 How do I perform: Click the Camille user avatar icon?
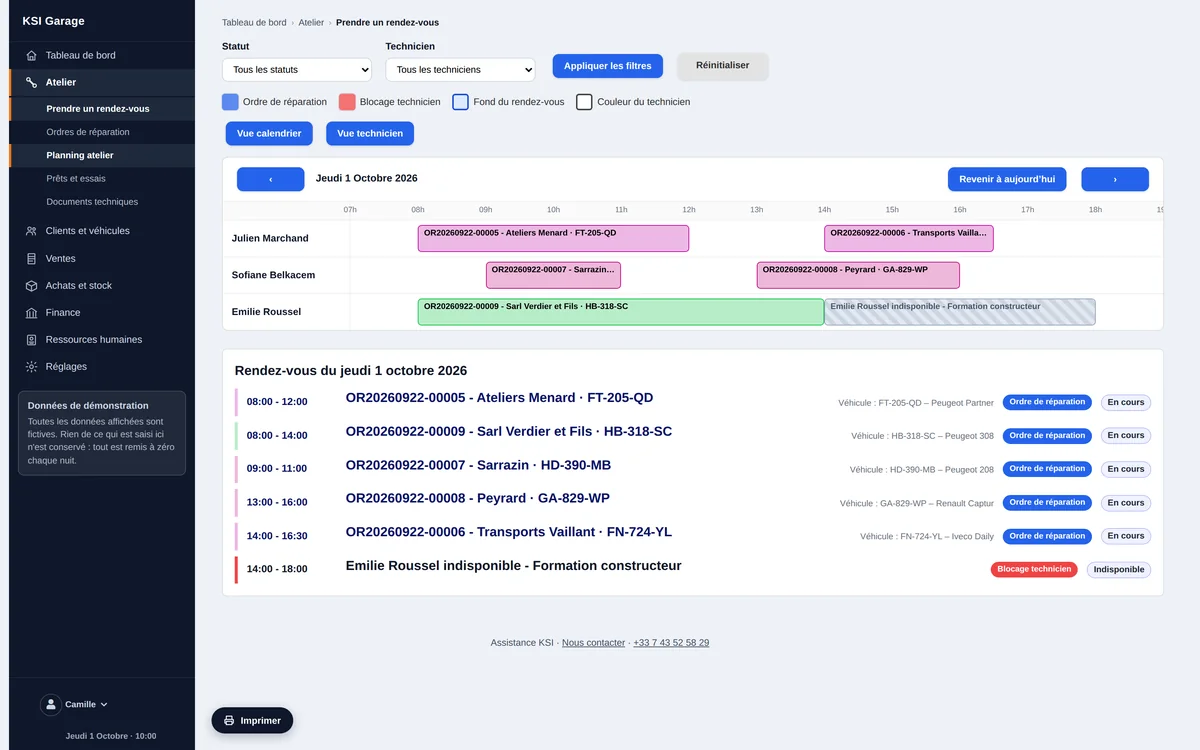tap(51, 705)
